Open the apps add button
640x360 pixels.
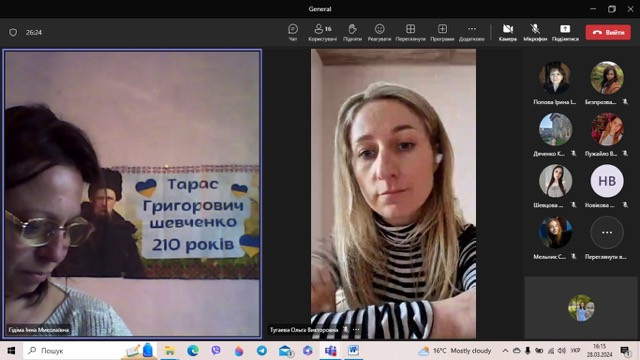442,32
